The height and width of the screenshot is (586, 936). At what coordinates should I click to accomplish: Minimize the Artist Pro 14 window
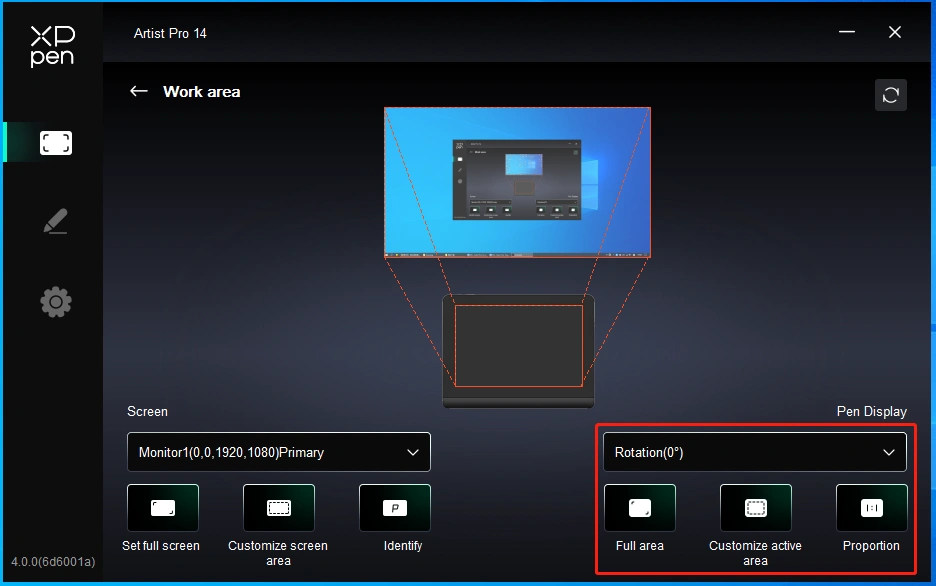(846, 32)
